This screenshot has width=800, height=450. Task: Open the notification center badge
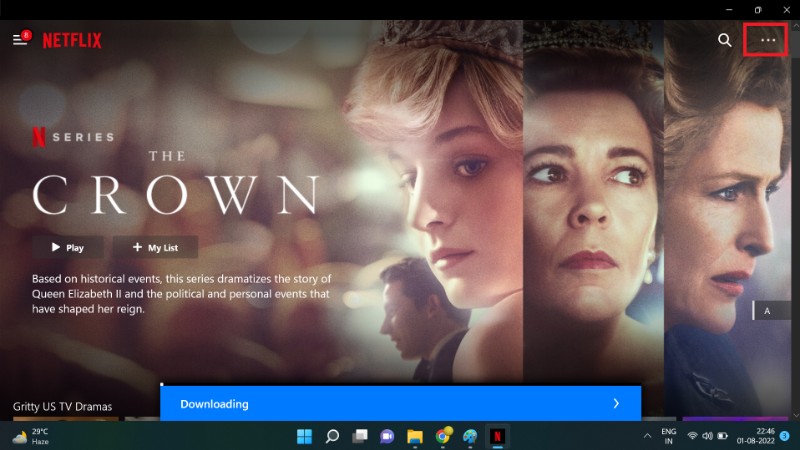click(x=785, y=436)
